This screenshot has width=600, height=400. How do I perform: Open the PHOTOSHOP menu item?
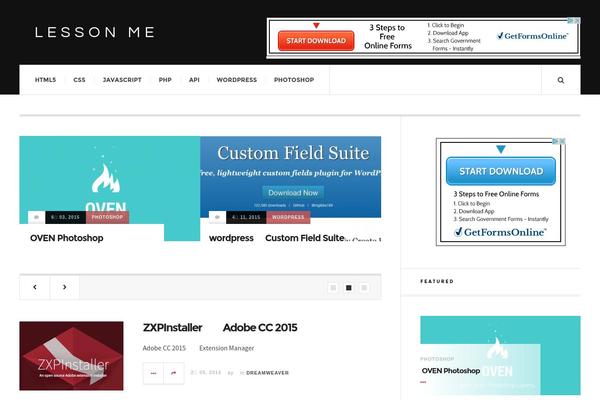coord(294,80)
